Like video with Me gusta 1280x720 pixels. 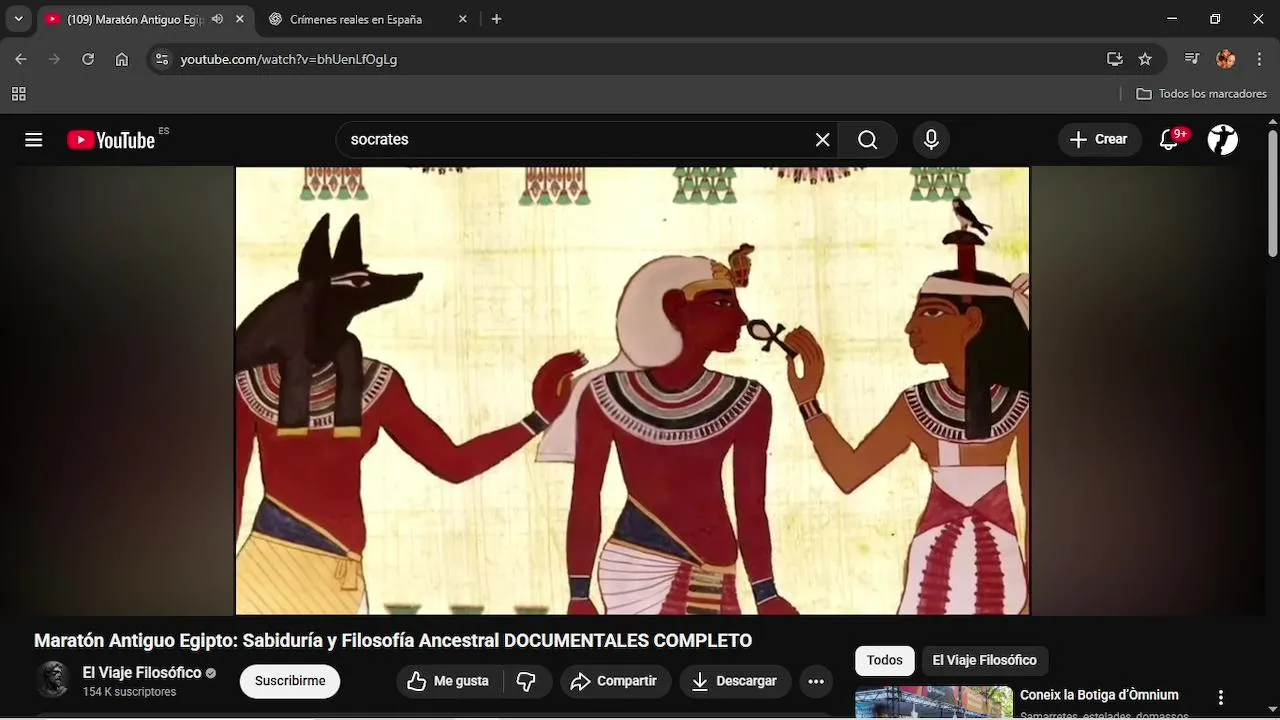[448, 681]
